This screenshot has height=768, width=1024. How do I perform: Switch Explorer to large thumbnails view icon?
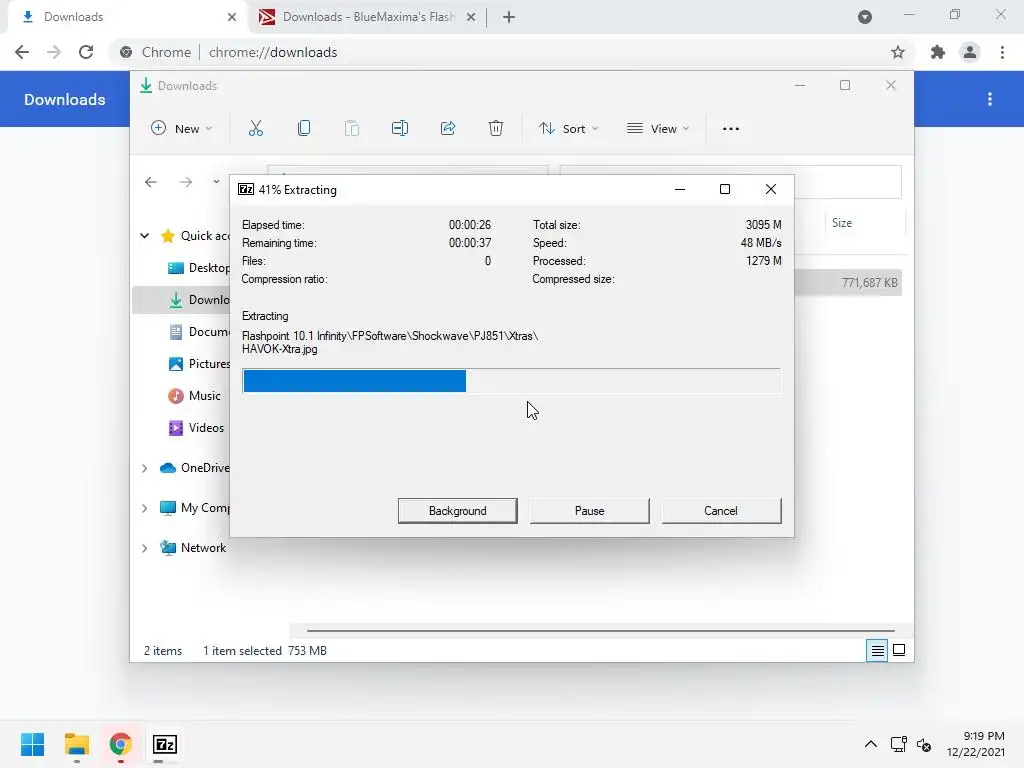pyautogui.click(x=899, y=650)
